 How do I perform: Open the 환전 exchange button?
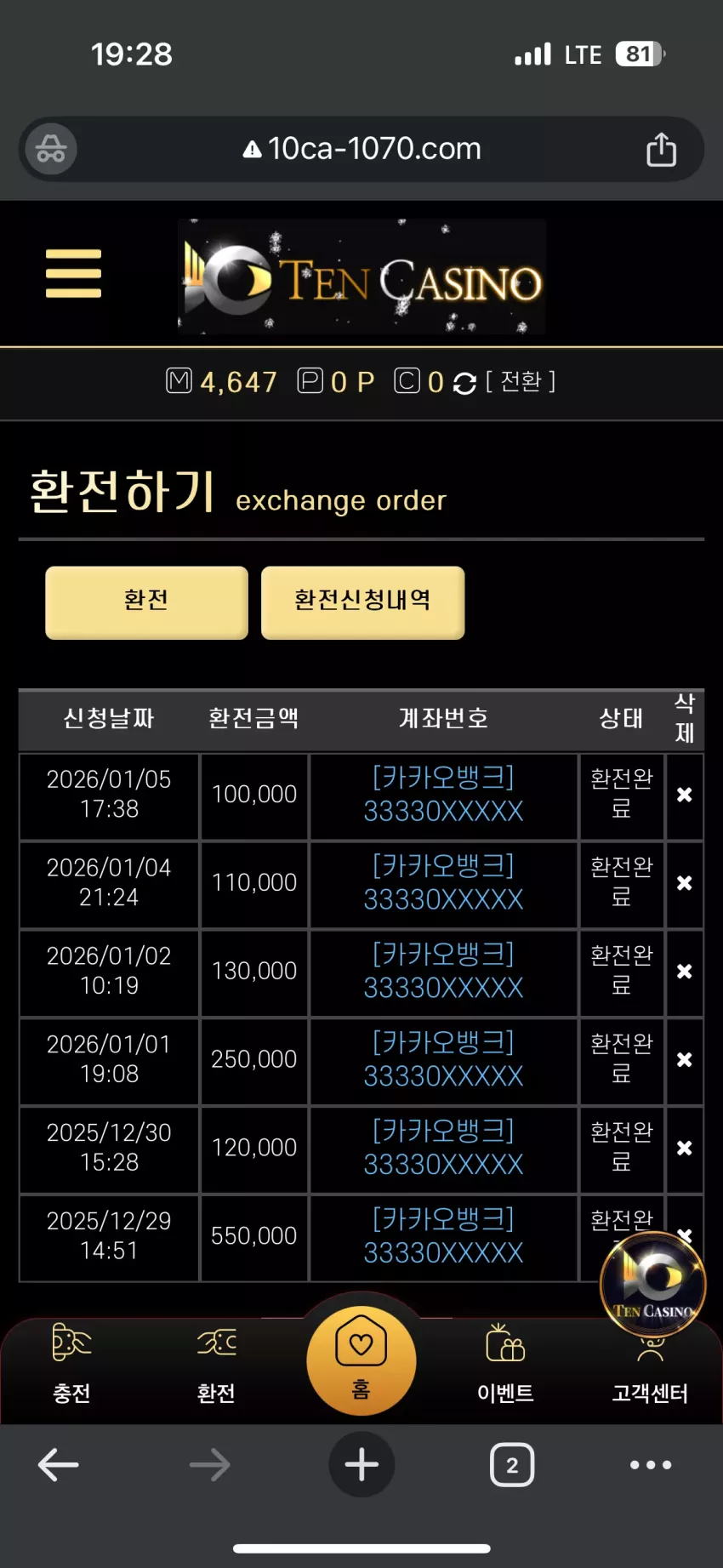pos(146,602)
